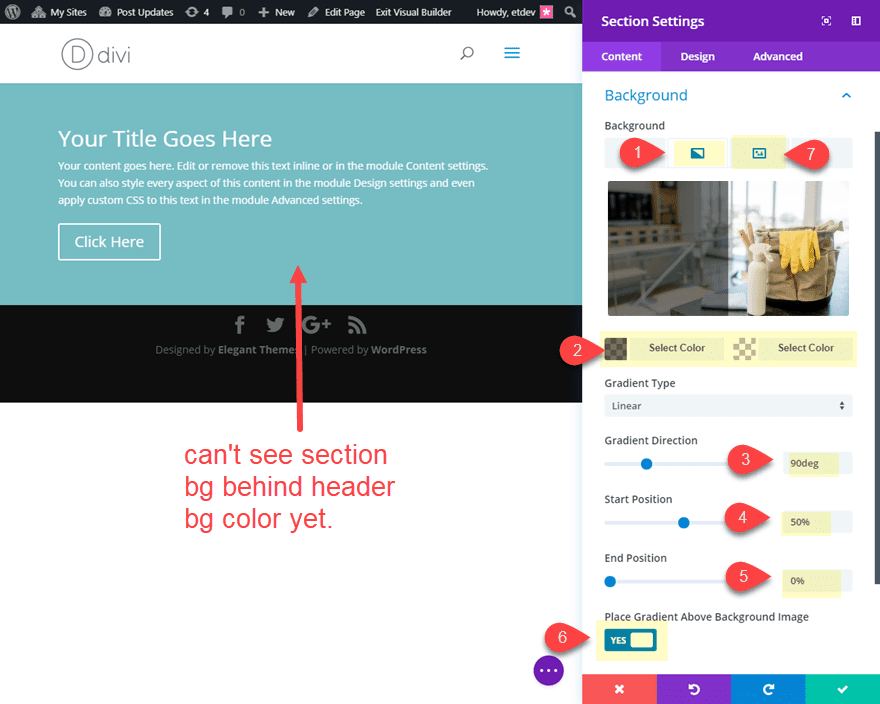Click the Google+ icon in the footer

316,324
